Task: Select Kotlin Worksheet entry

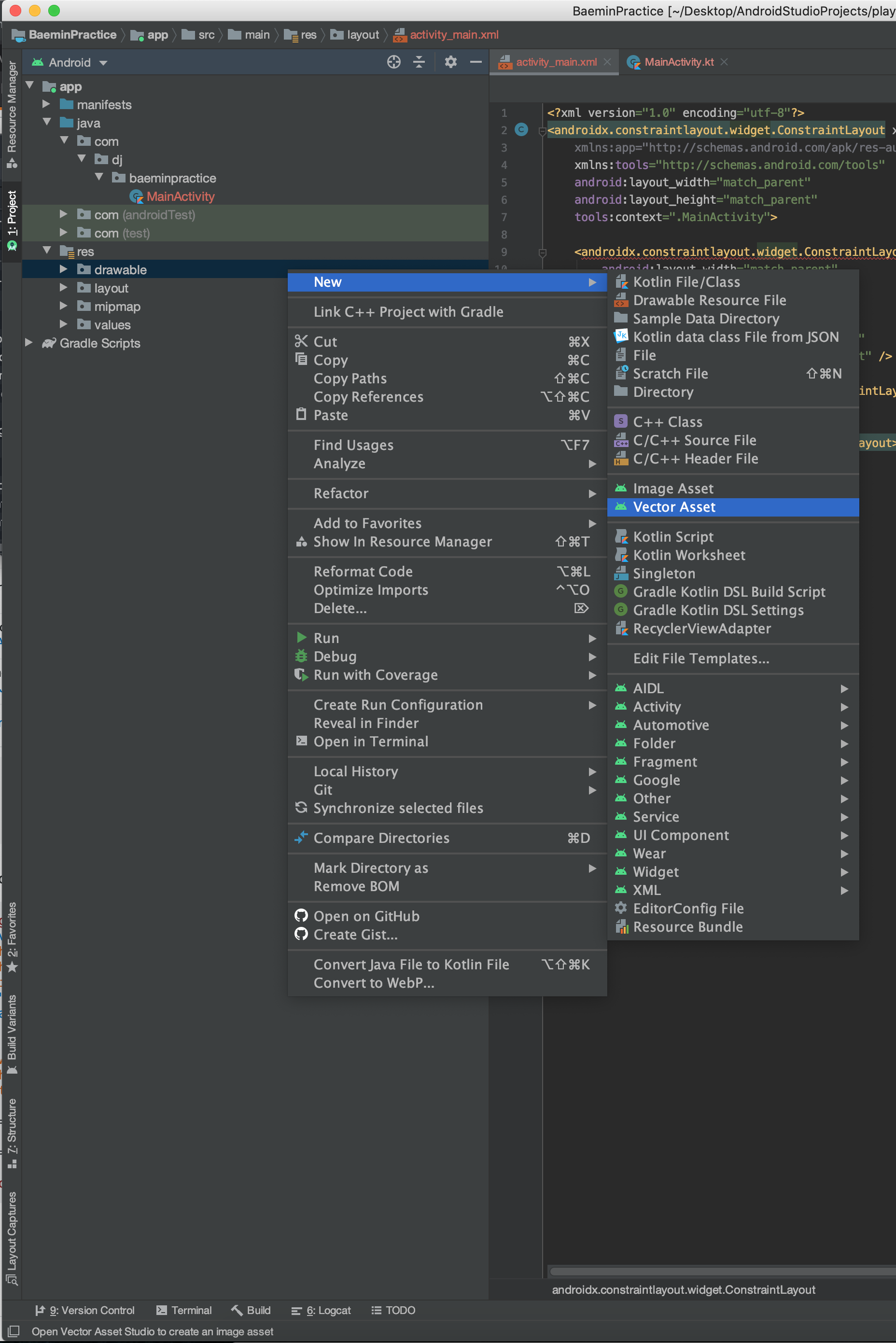Action: coord(733,555)
